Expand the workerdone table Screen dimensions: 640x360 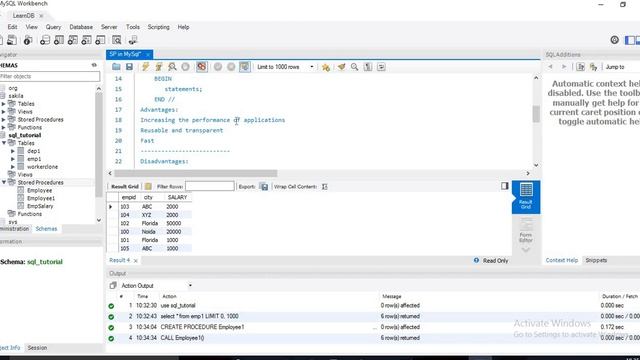coord(13,167)
